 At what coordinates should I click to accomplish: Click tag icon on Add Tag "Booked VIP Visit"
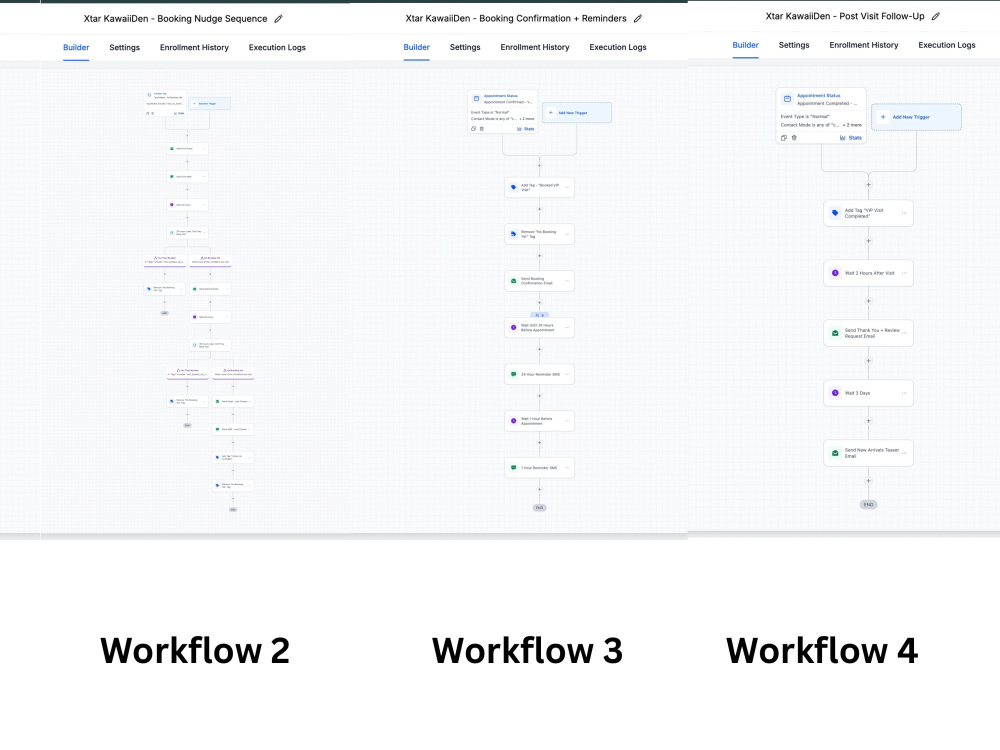click(513, 188)
